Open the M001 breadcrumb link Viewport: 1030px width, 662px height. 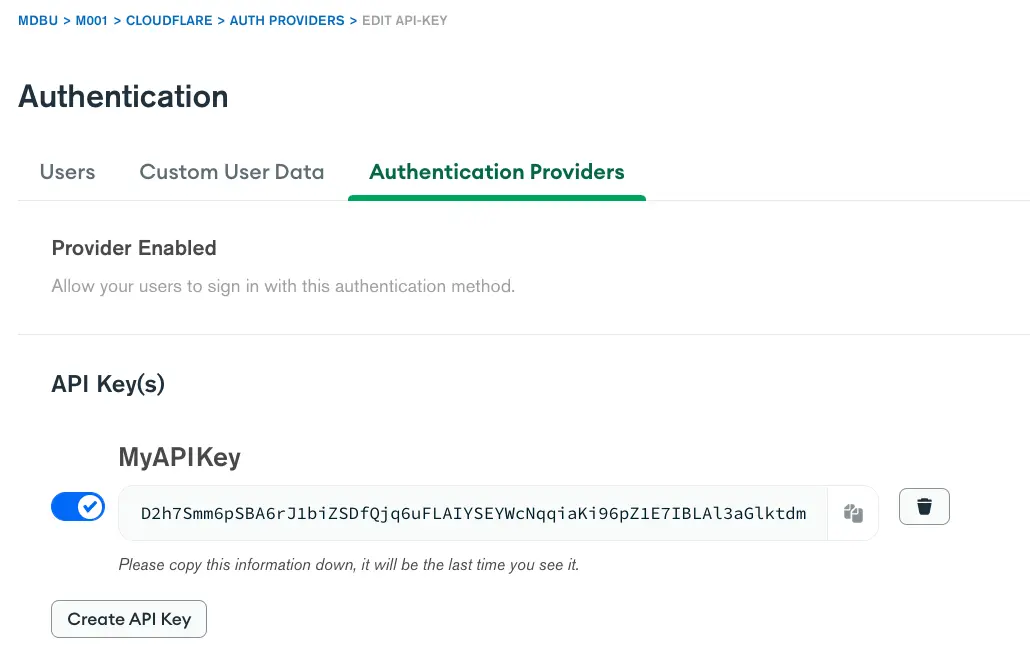click(93, 20)
